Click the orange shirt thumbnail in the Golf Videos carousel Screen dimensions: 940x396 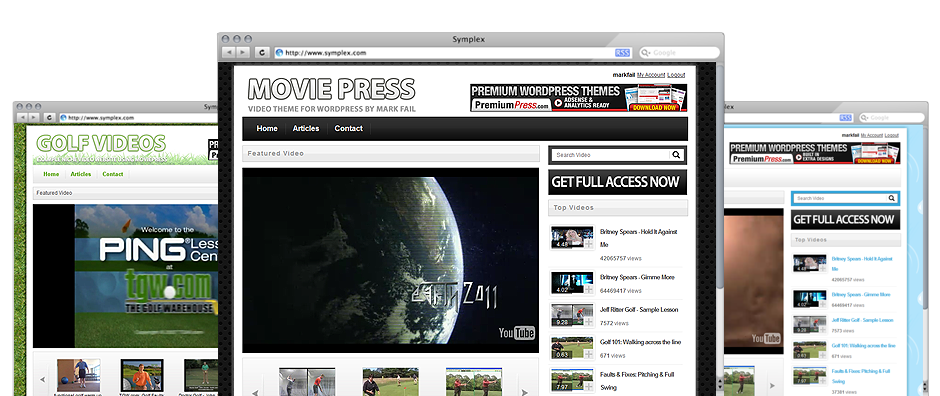click(x=142, y=375)
